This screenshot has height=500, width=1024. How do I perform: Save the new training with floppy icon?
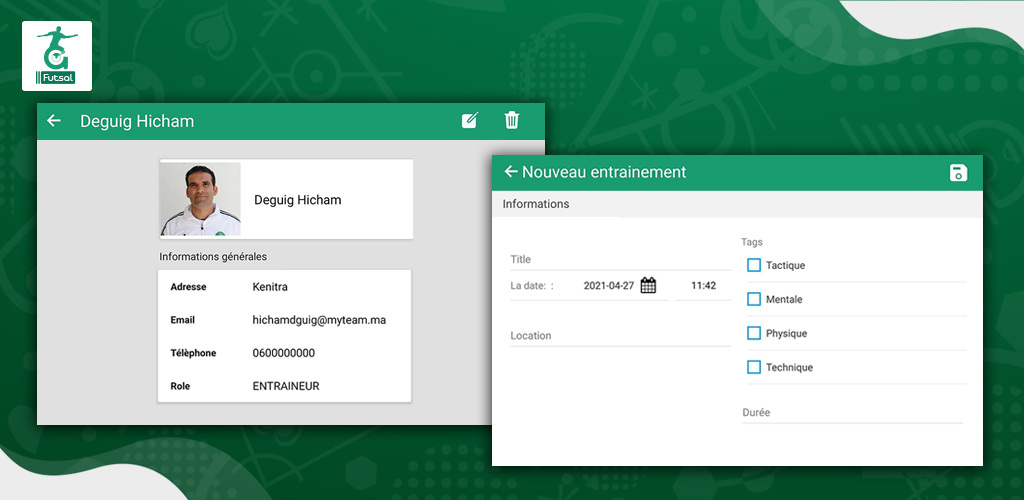tap(958, 172)
